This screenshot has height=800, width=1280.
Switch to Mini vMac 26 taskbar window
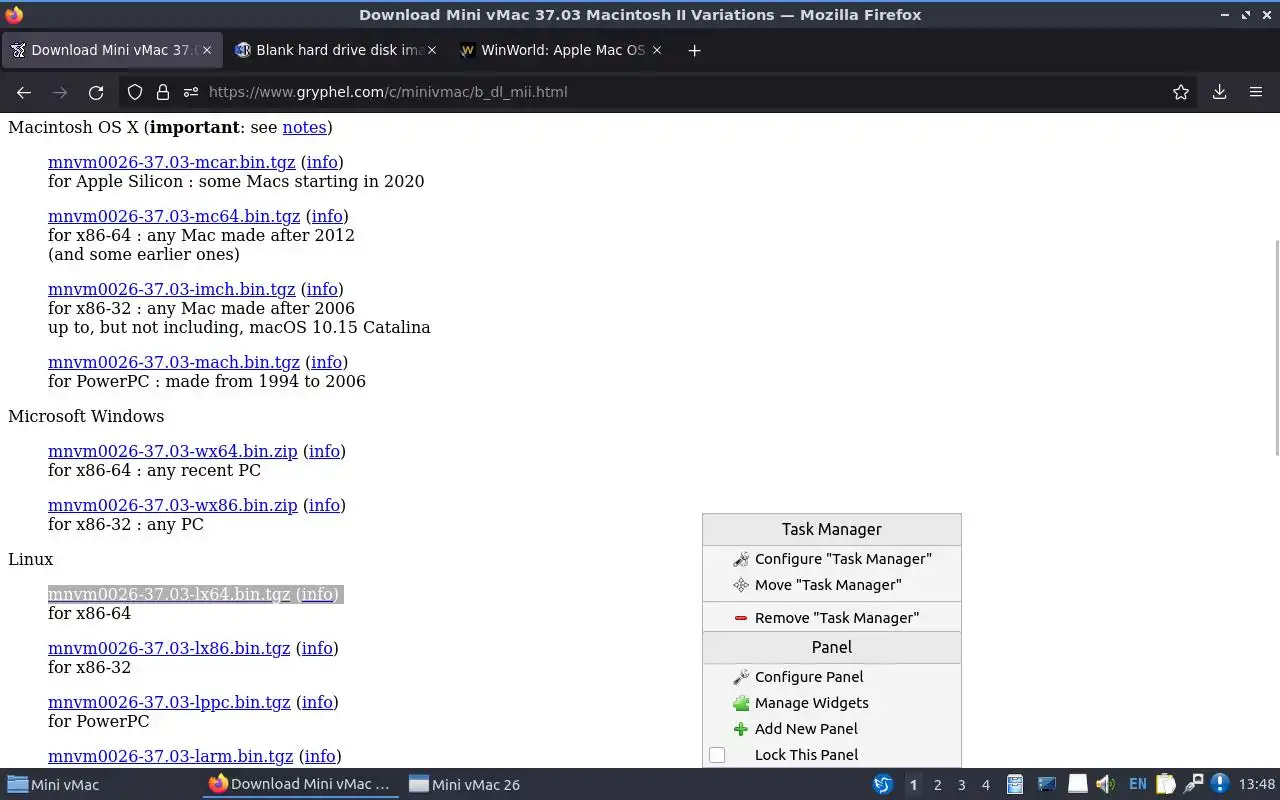[x=502, y=785]
